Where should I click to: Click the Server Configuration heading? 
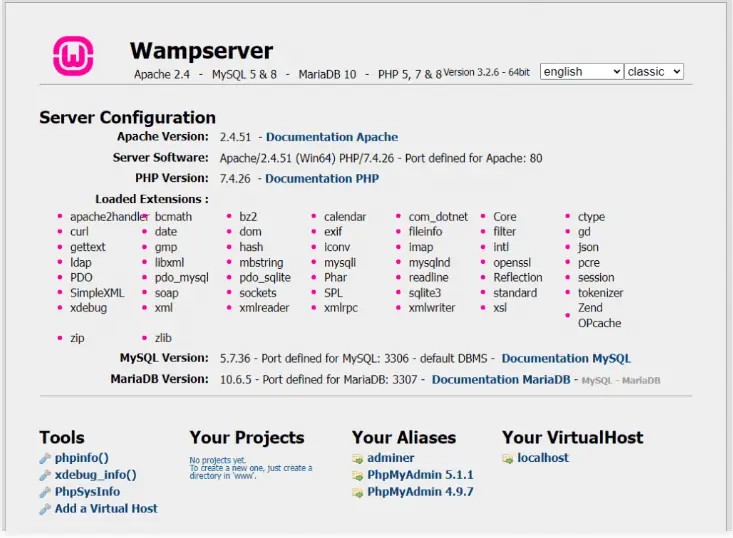click(x=128, y=117)
